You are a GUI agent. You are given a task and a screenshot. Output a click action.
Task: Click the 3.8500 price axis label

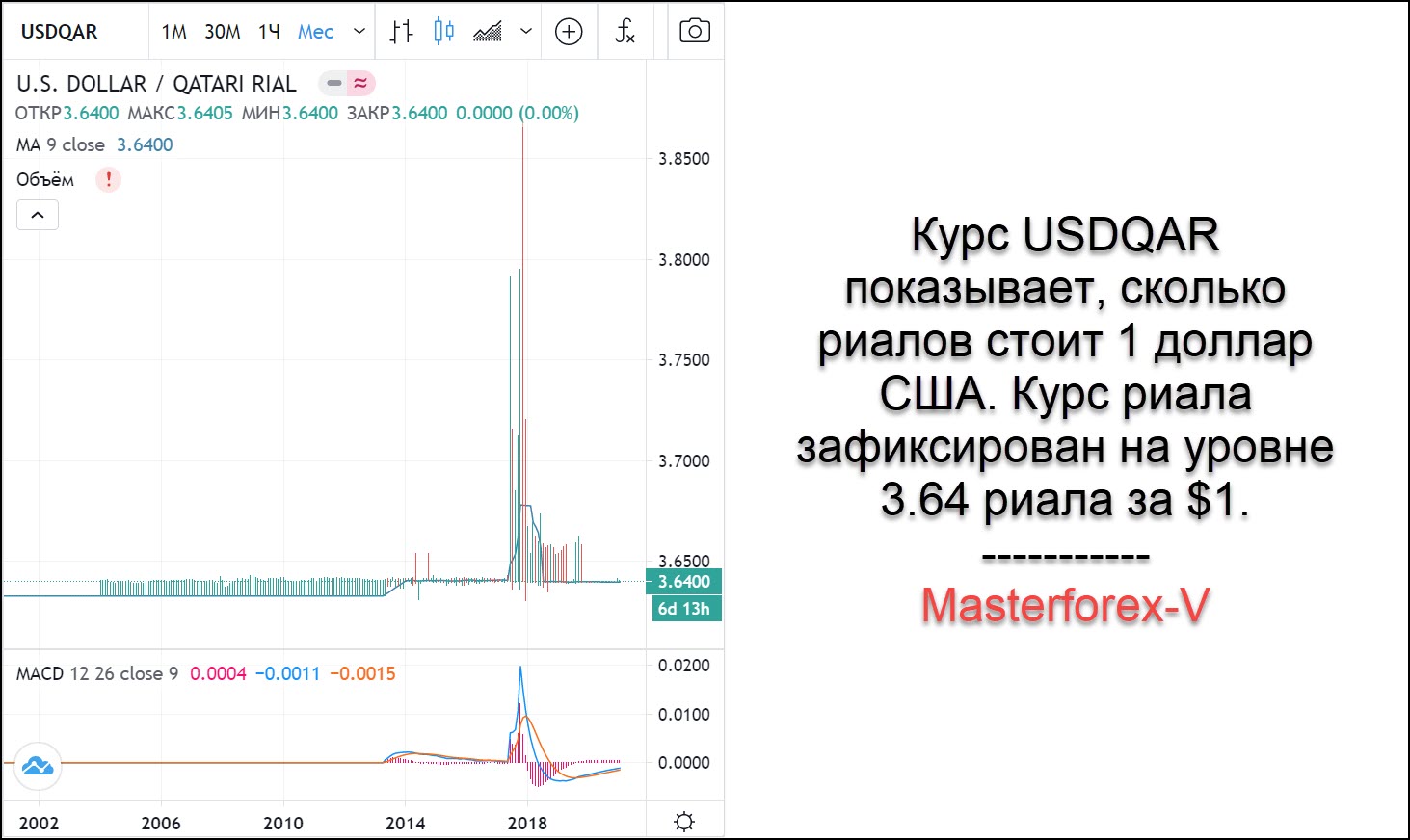point(684,159)
